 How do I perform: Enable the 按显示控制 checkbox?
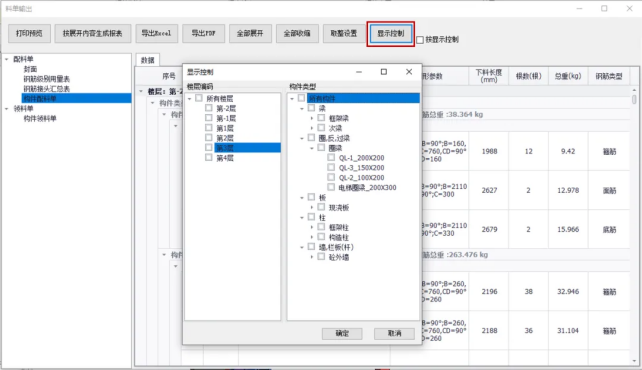click(420, 40)
